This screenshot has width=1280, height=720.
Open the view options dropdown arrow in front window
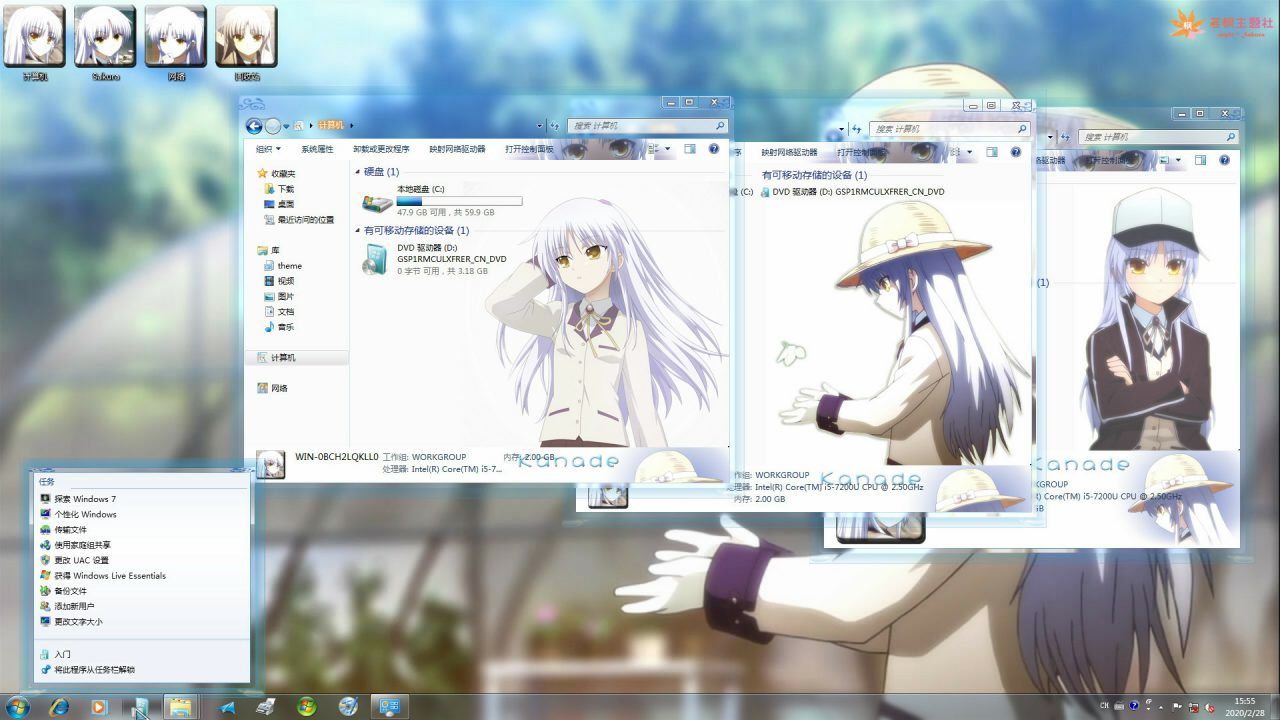pyautogui.click(x=669, y=149)
